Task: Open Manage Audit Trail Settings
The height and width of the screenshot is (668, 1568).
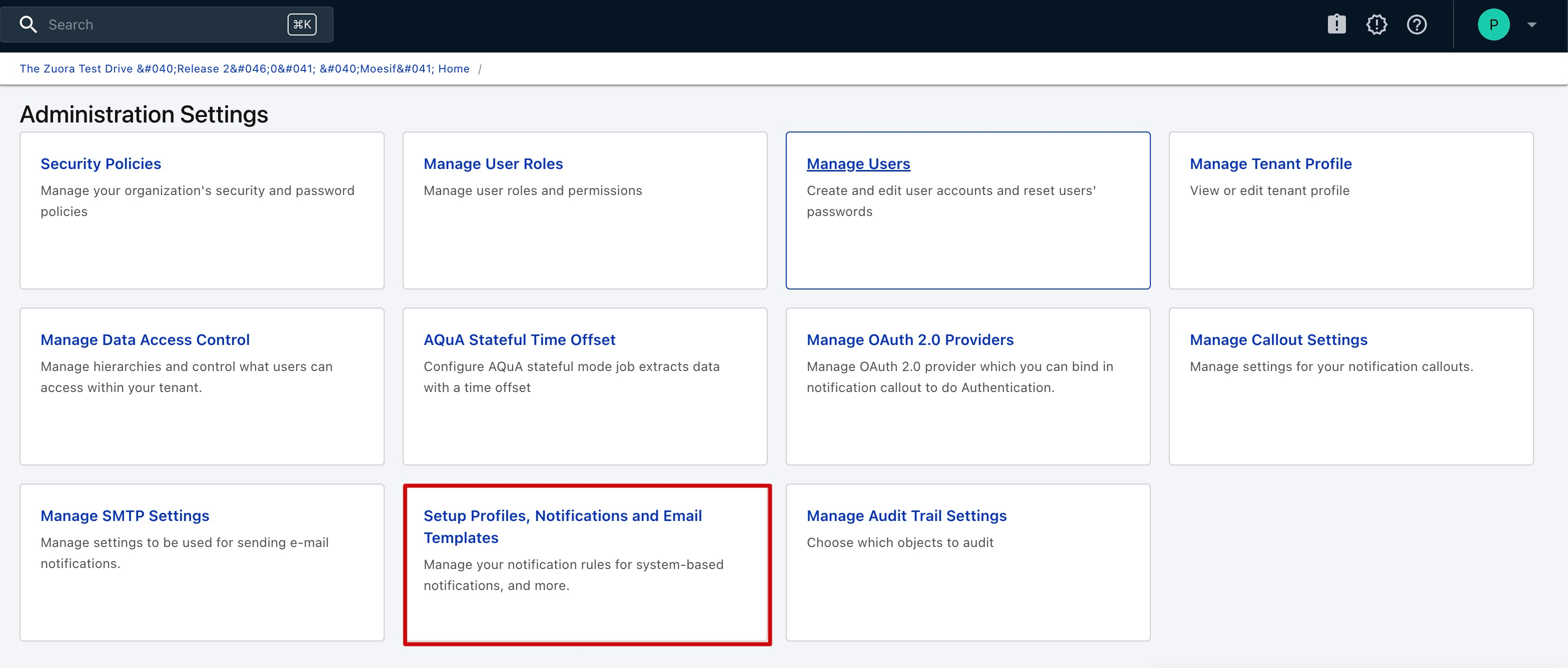Action: point(906,515)
